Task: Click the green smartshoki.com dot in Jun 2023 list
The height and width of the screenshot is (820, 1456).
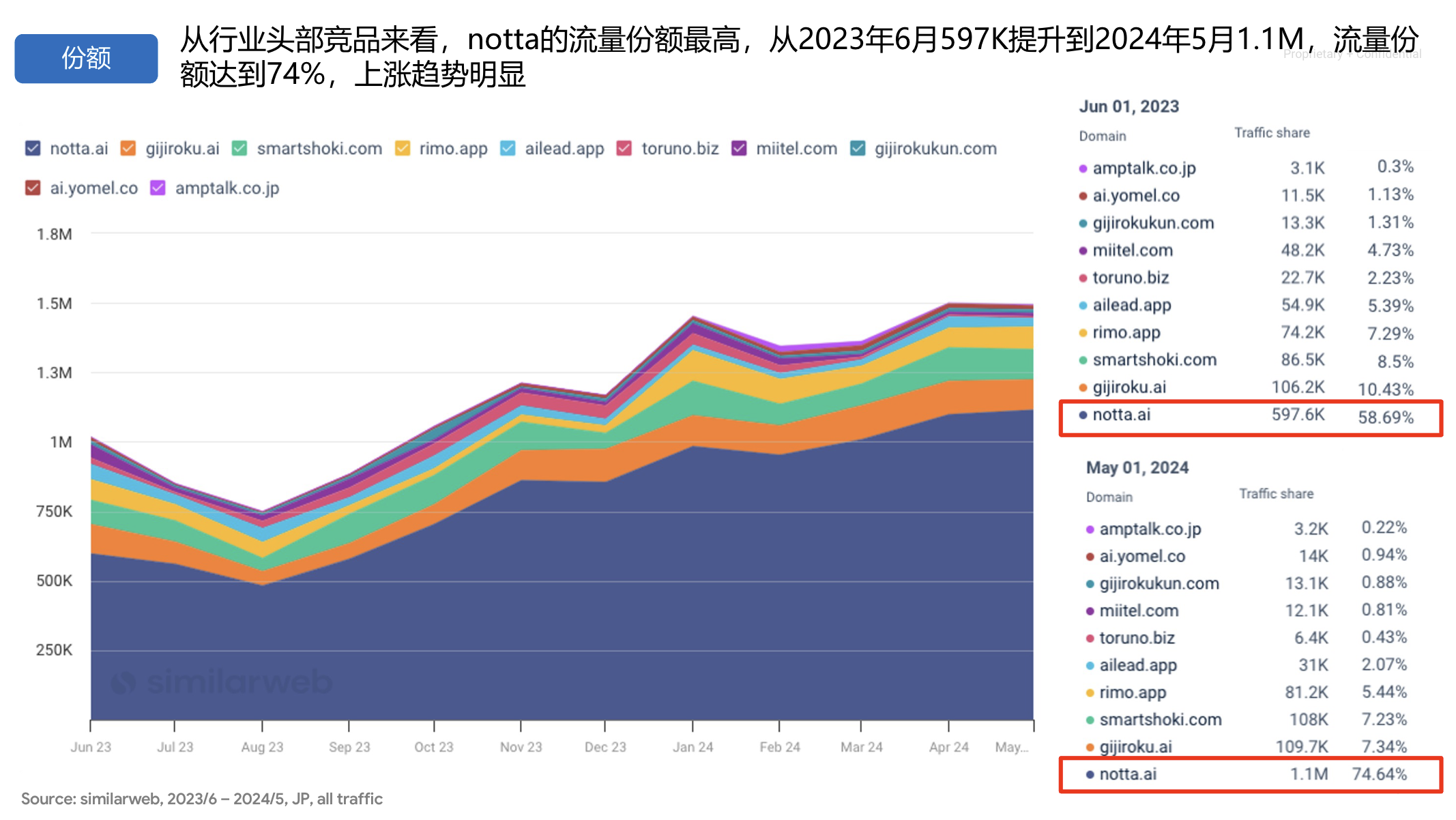Action: click(1083, 360)
